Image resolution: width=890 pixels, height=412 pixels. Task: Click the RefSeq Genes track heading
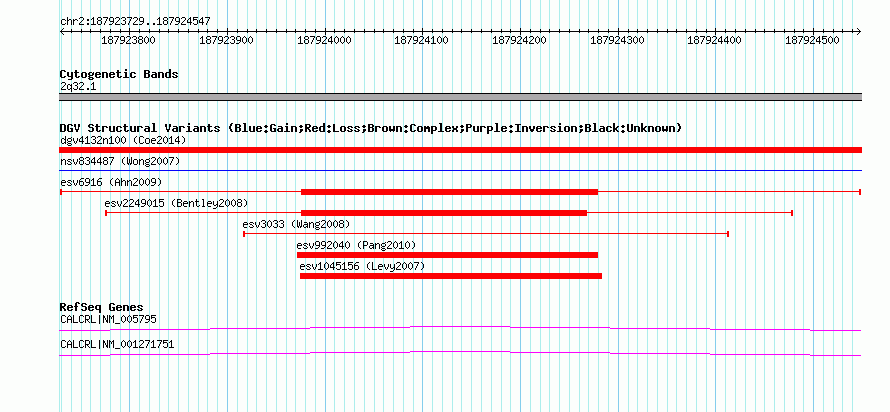tap(102, 308)
